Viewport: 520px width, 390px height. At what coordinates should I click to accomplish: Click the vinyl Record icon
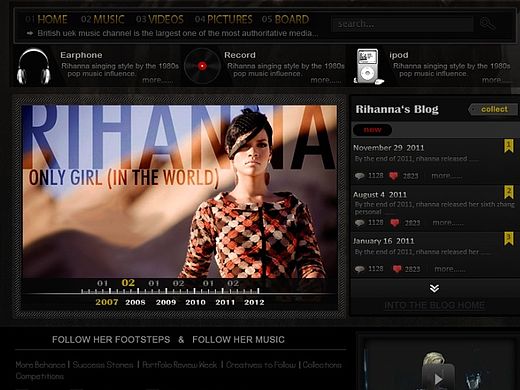pos(202,66)
